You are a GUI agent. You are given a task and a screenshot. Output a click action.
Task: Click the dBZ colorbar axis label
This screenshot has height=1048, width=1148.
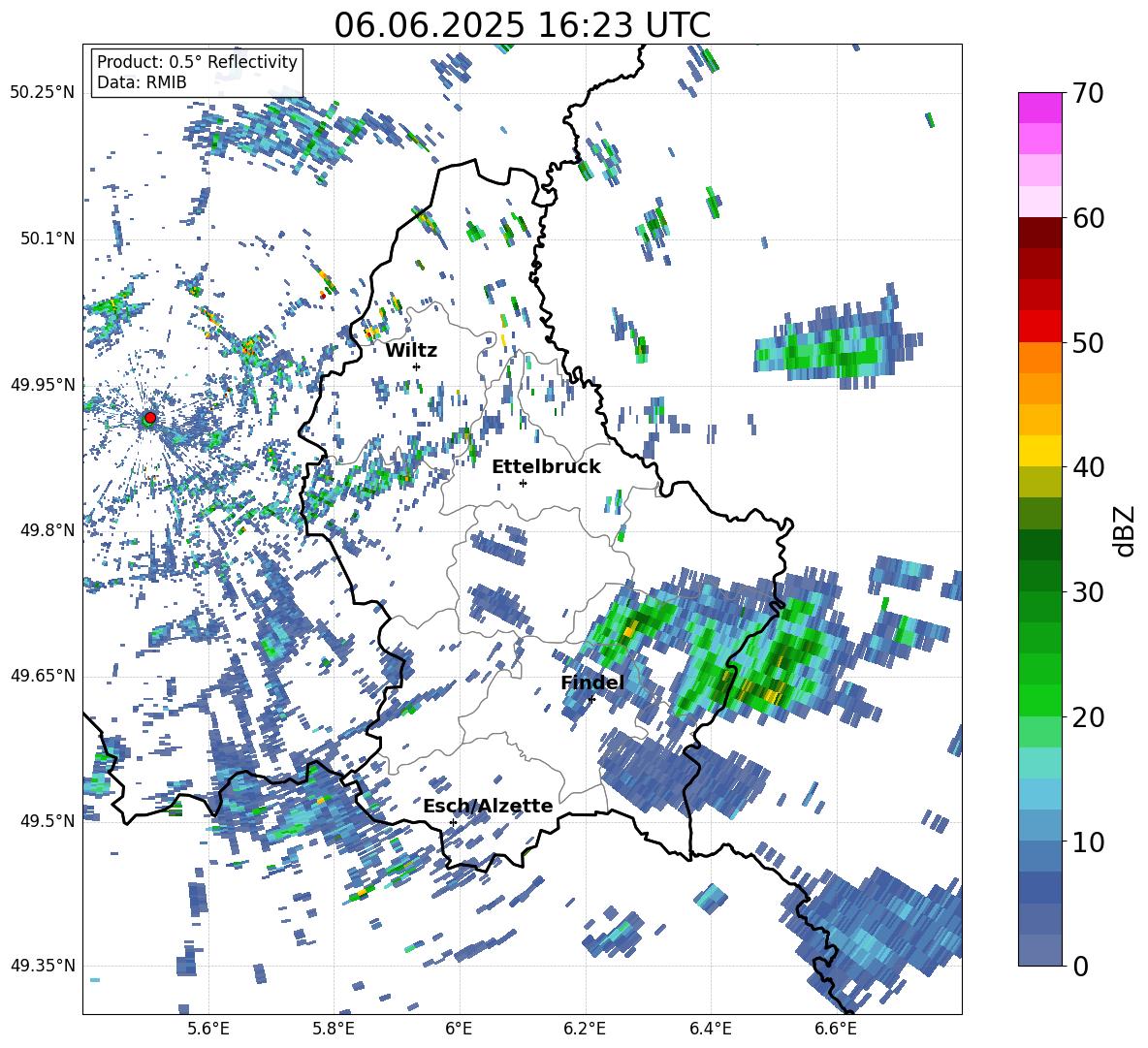1125,530
